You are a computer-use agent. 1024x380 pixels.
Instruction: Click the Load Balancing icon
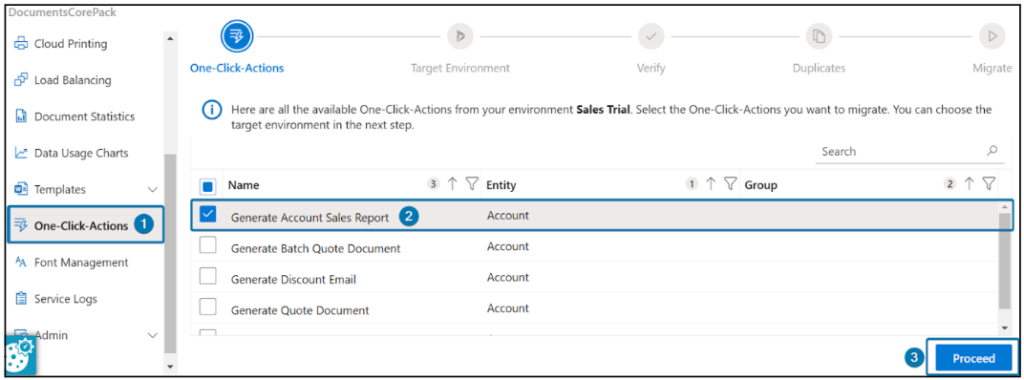(21, 80)
